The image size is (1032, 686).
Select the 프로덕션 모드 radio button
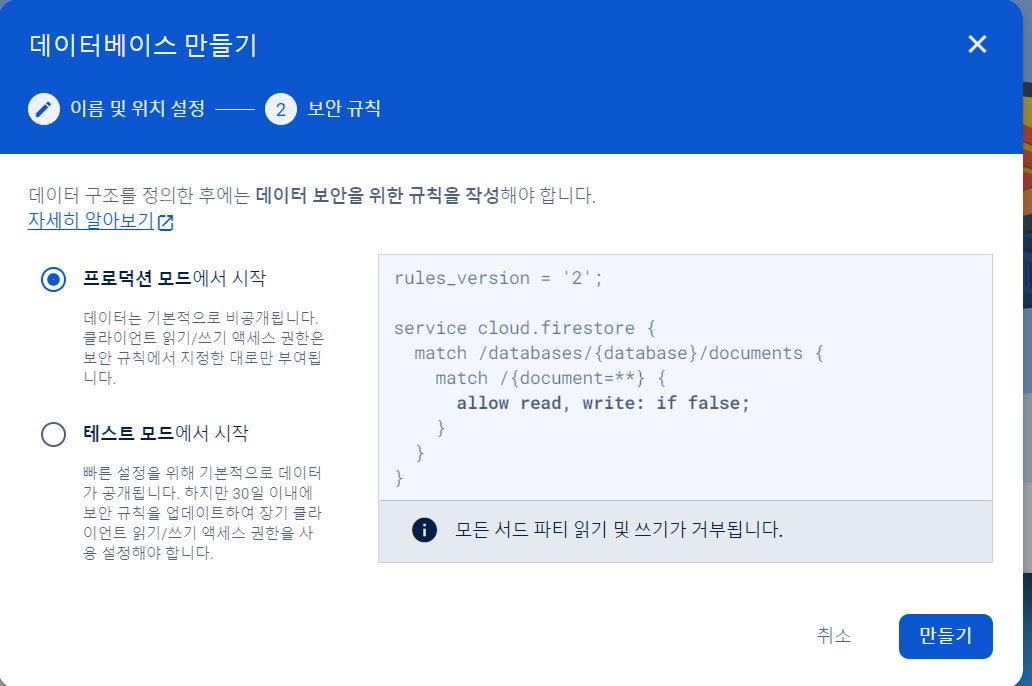53,279
